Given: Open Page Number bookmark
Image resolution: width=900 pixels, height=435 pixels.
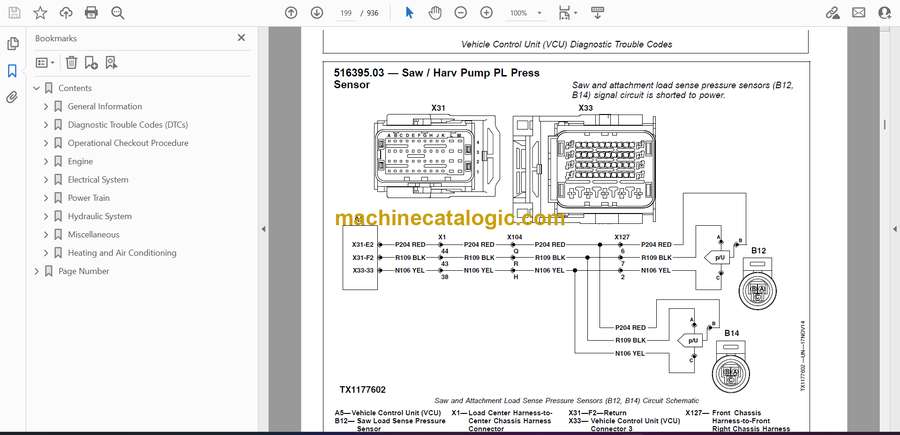Looking at the screenshot, I should point(83,271).
